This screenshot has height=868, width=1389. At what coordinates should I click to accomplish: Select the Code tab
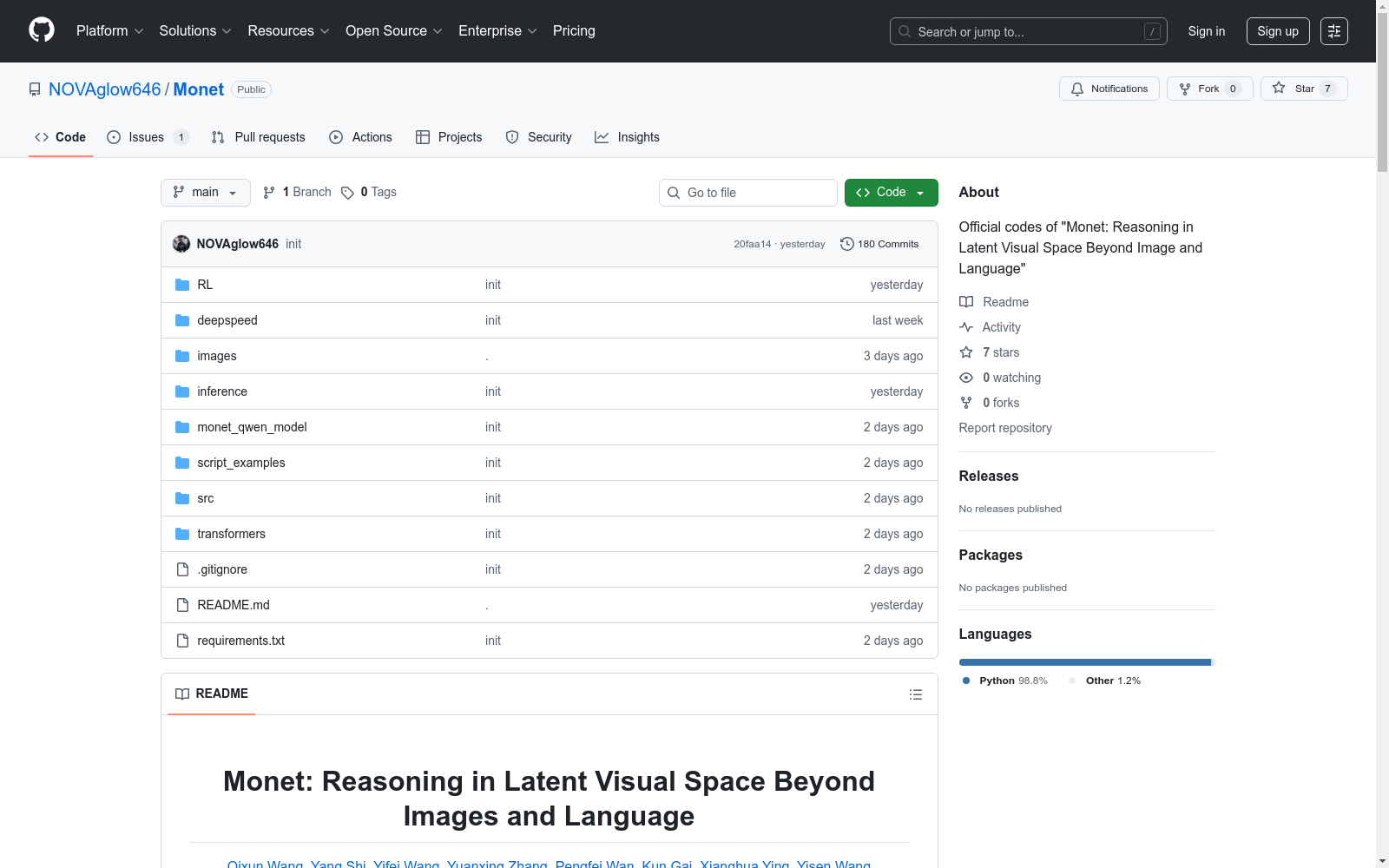click(61, 137)
